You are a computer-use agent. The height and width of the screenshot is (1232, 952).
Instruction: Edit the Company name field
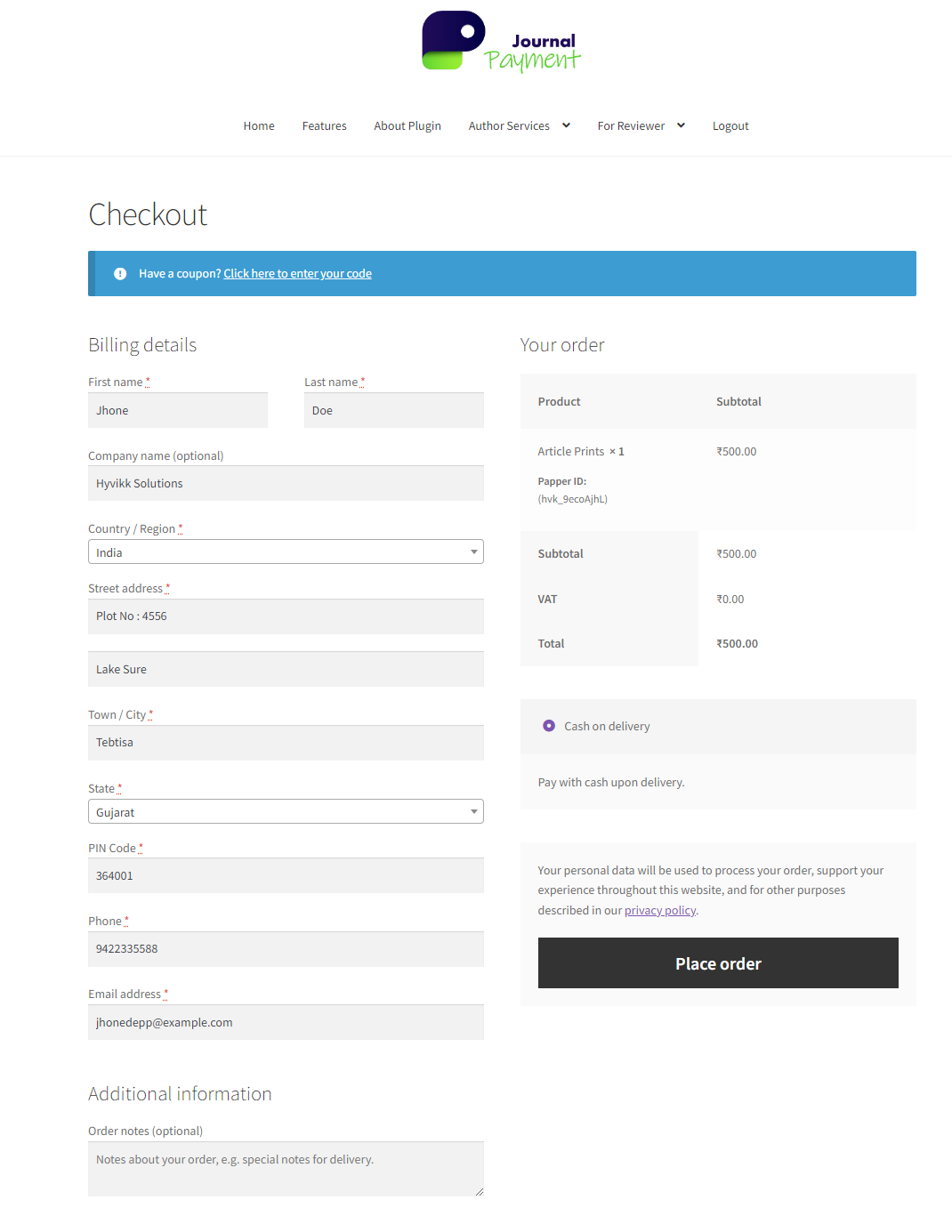[286, 484]
